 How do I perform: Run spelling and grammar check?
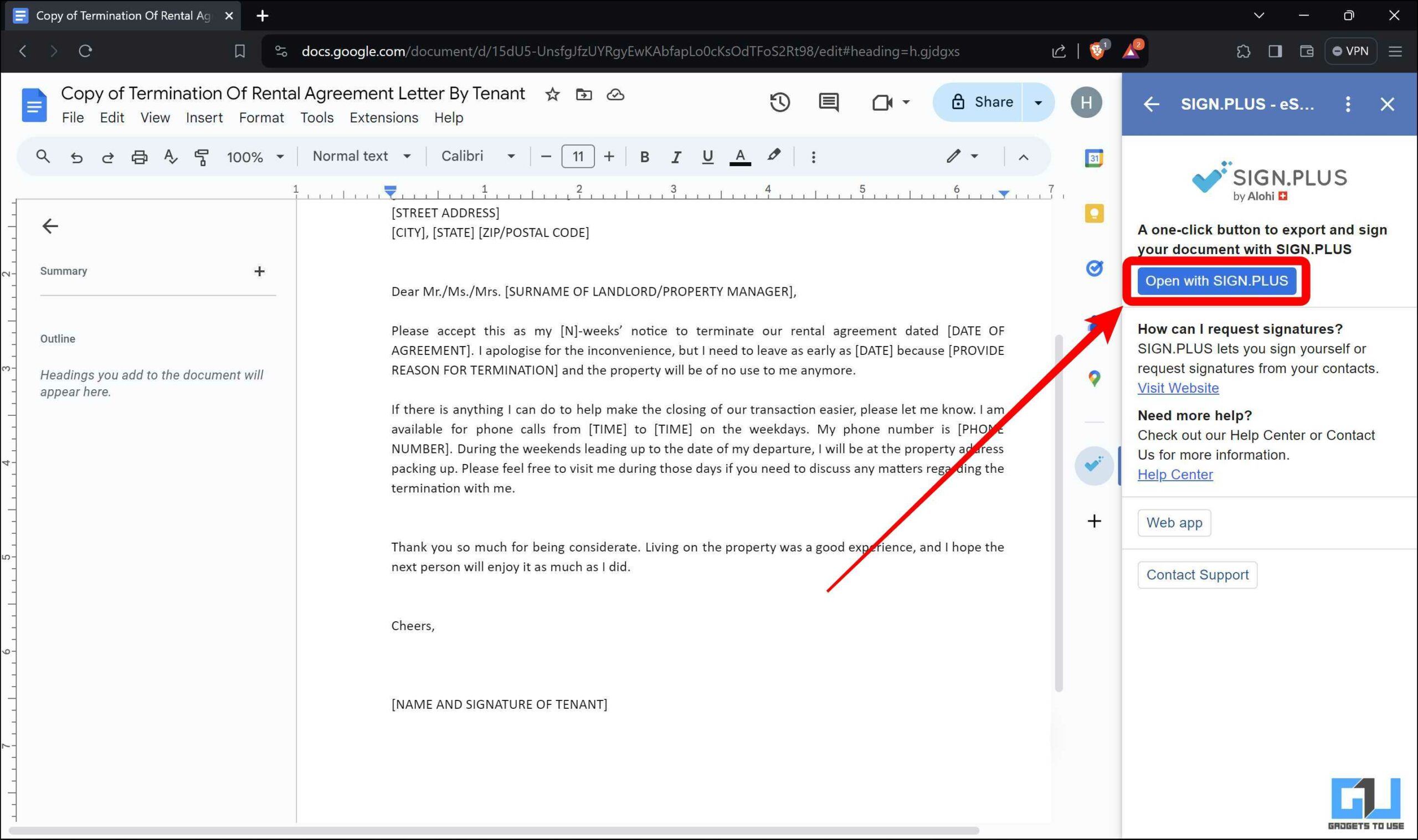tap(171, 157)
